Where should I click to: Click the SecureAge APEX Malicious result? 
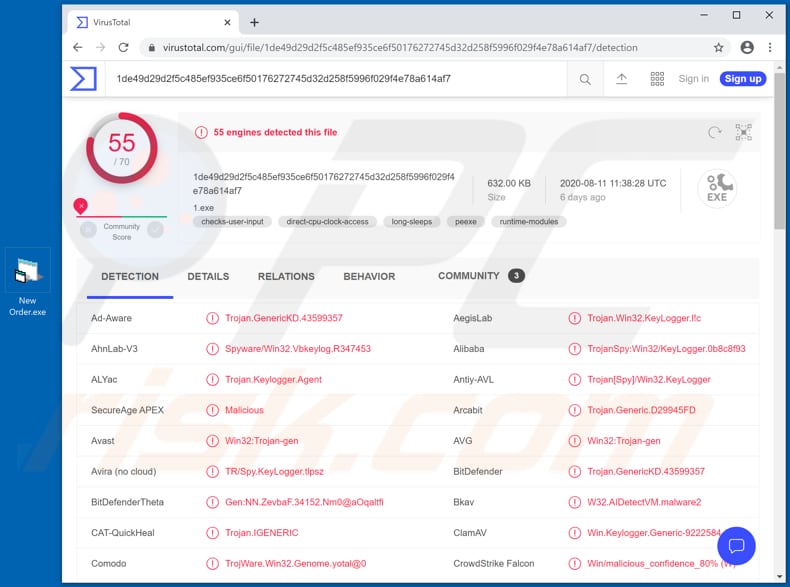244,410
